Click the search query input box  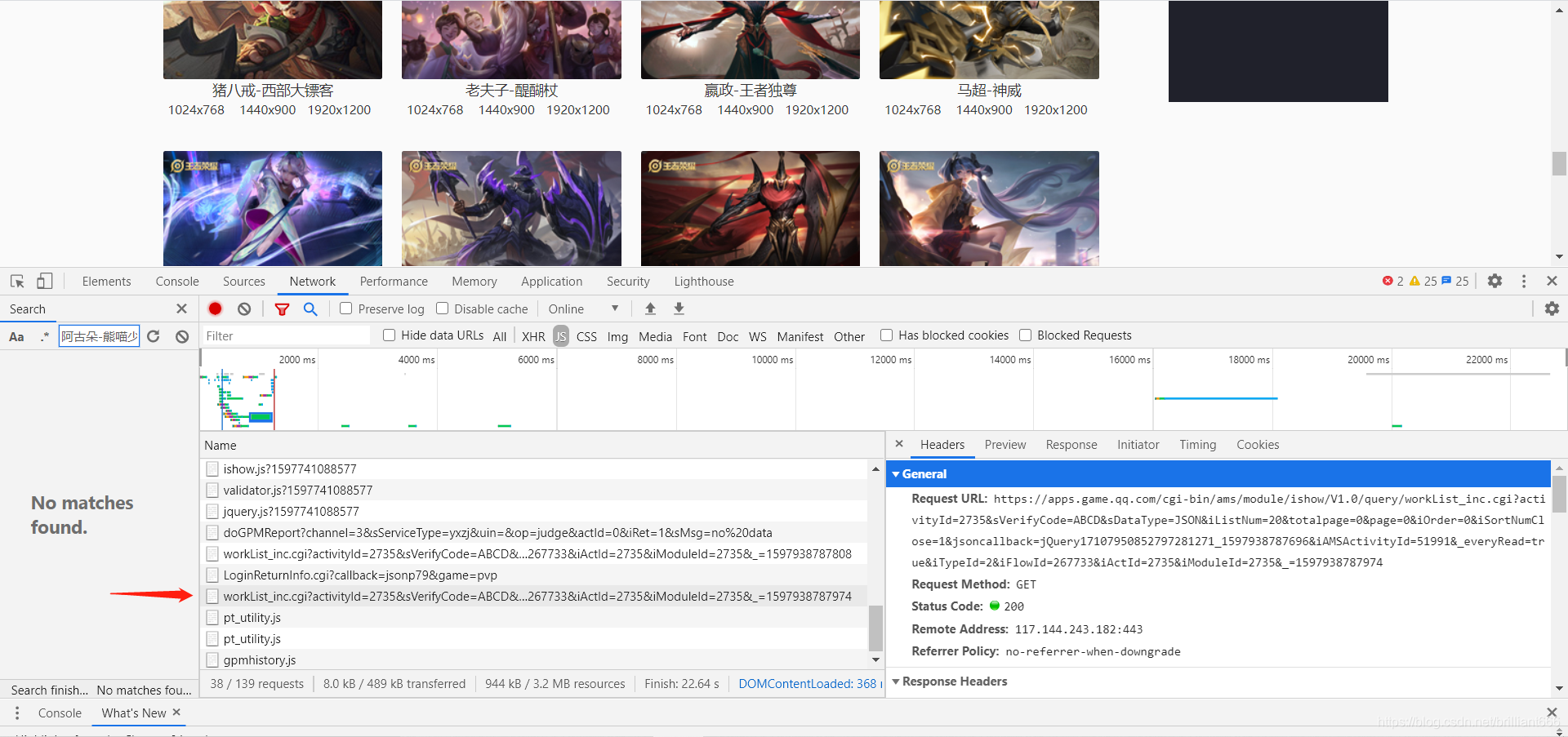coord(99,336)
